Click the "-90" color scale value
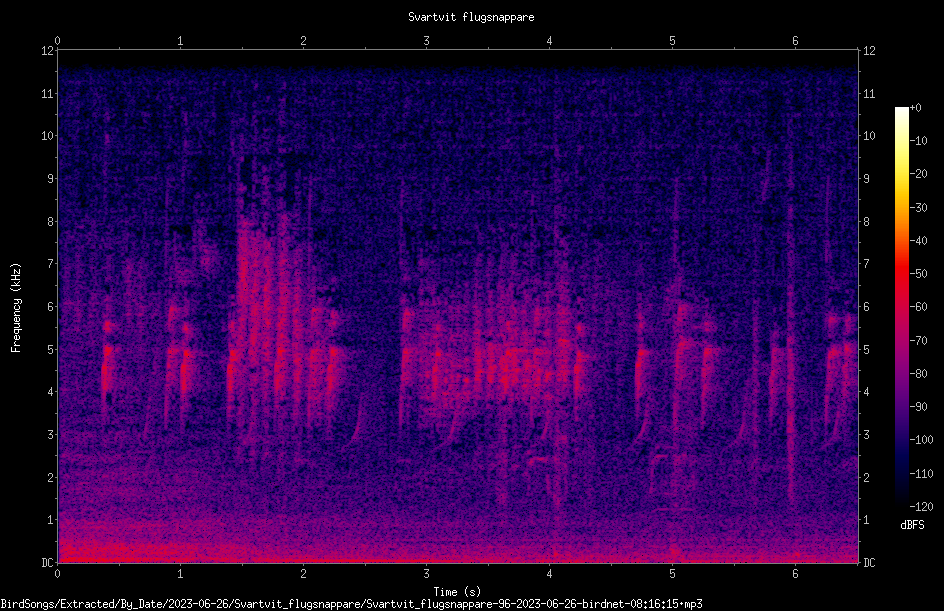 918,407
